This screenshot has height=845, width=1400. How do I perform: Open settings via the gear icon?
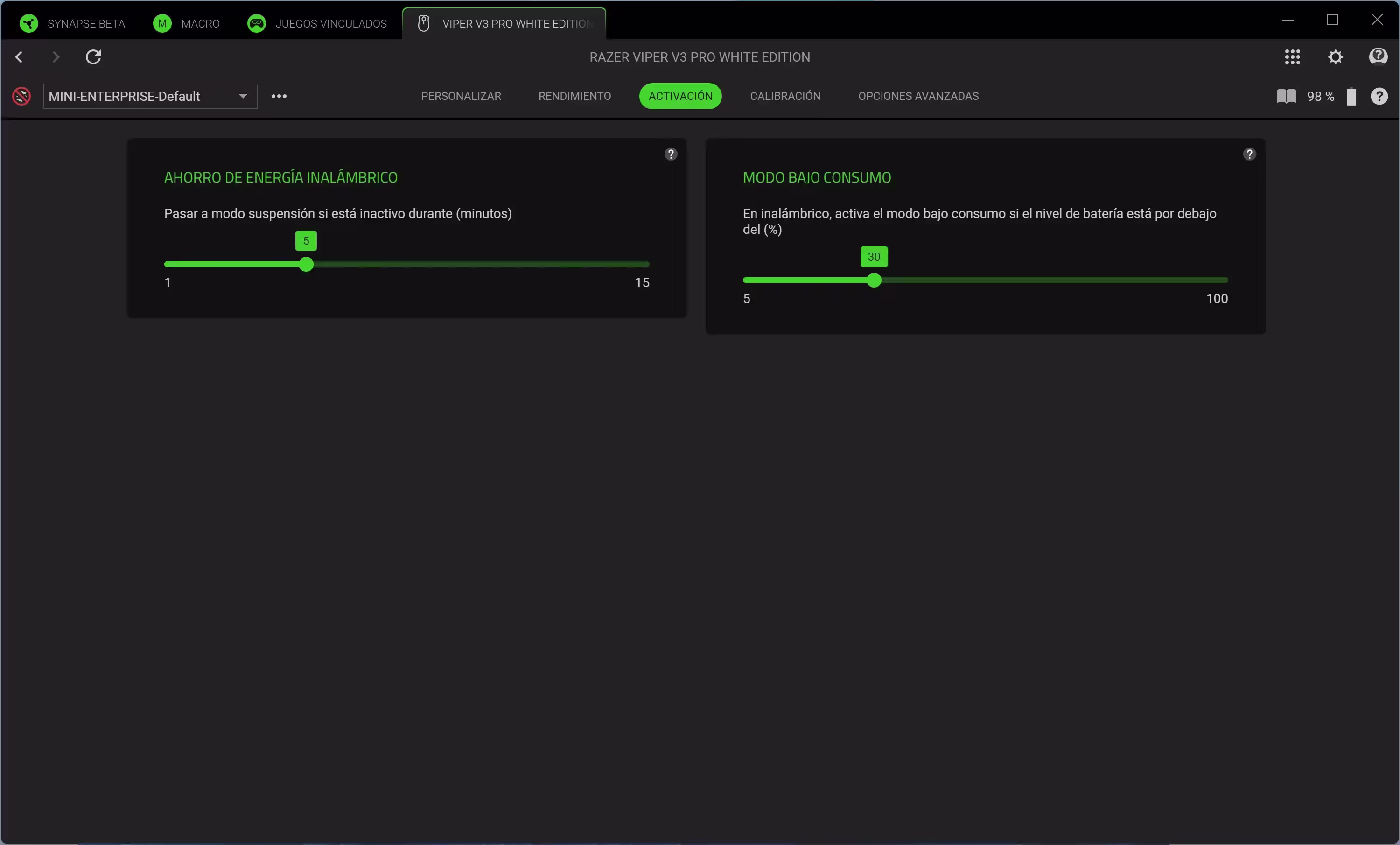coord(1335,57)
